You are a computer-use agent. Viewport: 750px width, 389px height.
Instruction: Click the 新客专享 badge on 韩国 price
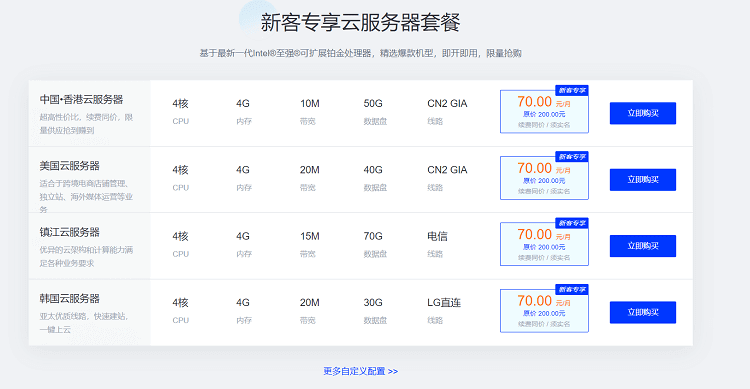coord(572,289)
